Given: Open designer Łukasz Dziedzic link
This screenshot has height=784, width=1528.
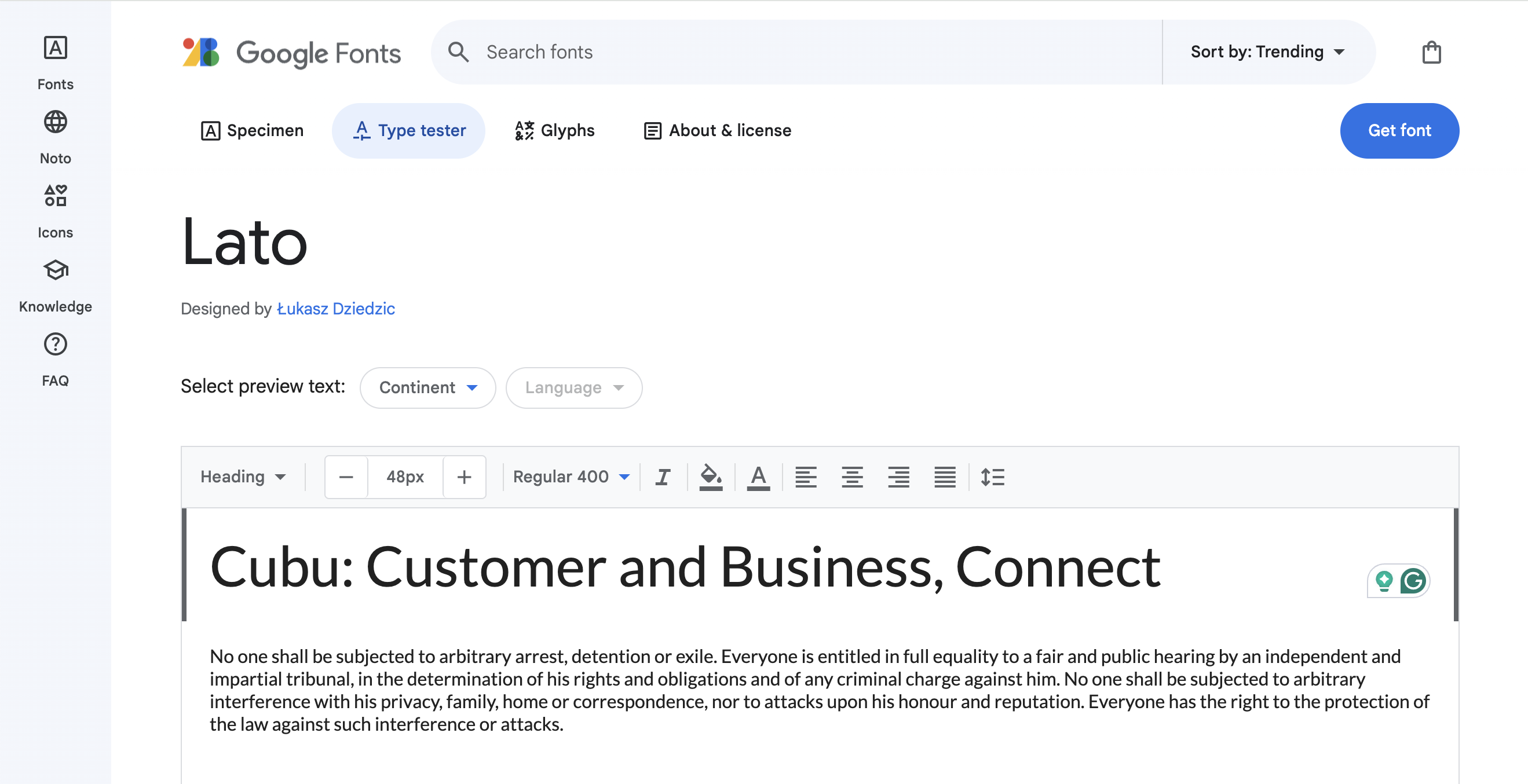Looking at the screenshot, I should [x=336, y=309].
